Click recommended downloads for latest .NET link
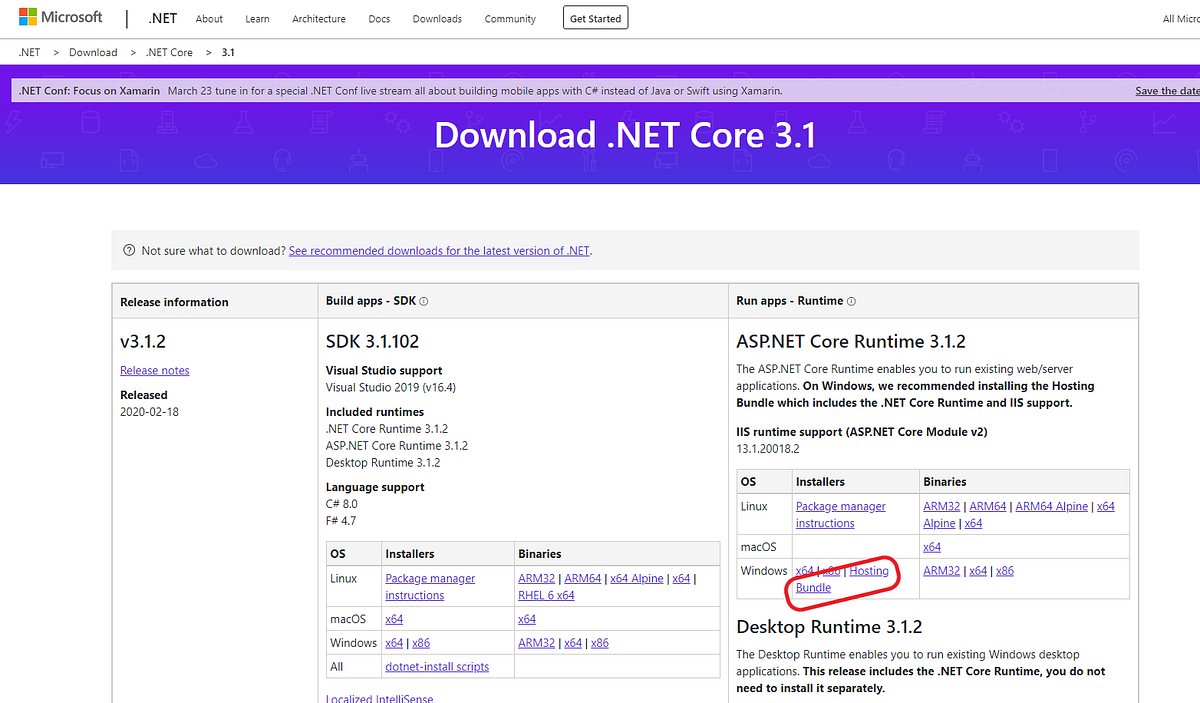This screenshot has height=703, width=1200. [438, 250]
